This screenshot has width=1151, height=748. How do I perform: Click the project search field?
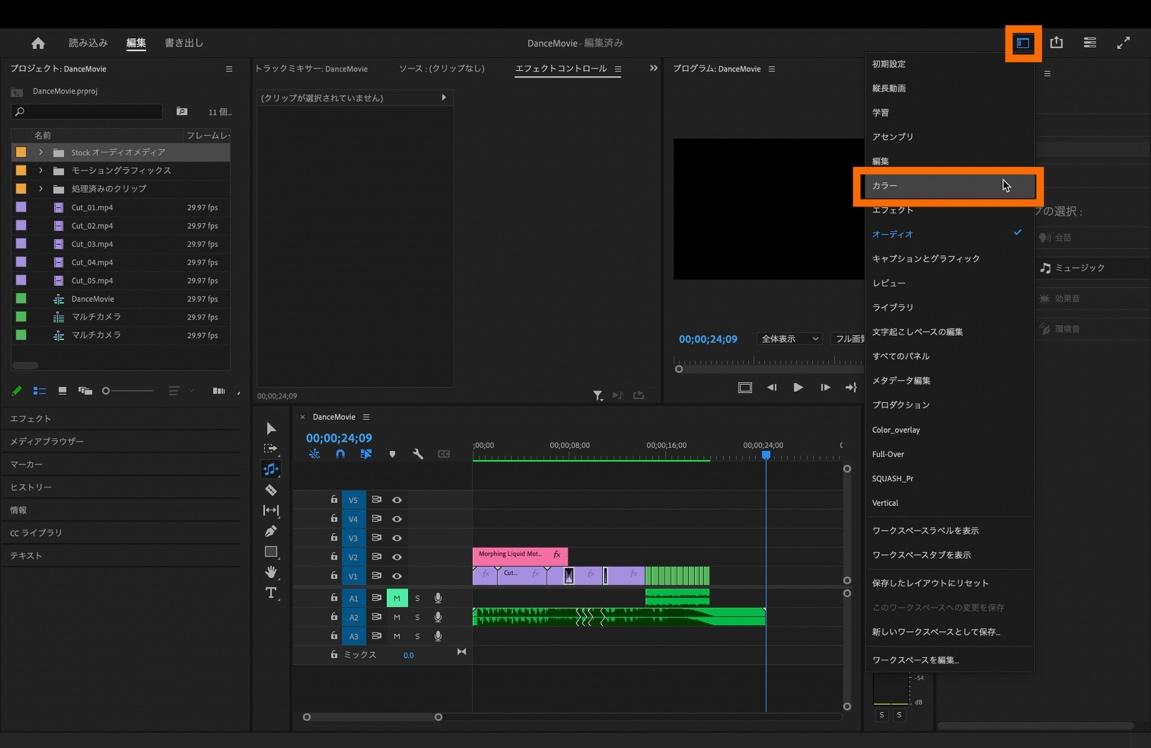click(x=87, y=112)
